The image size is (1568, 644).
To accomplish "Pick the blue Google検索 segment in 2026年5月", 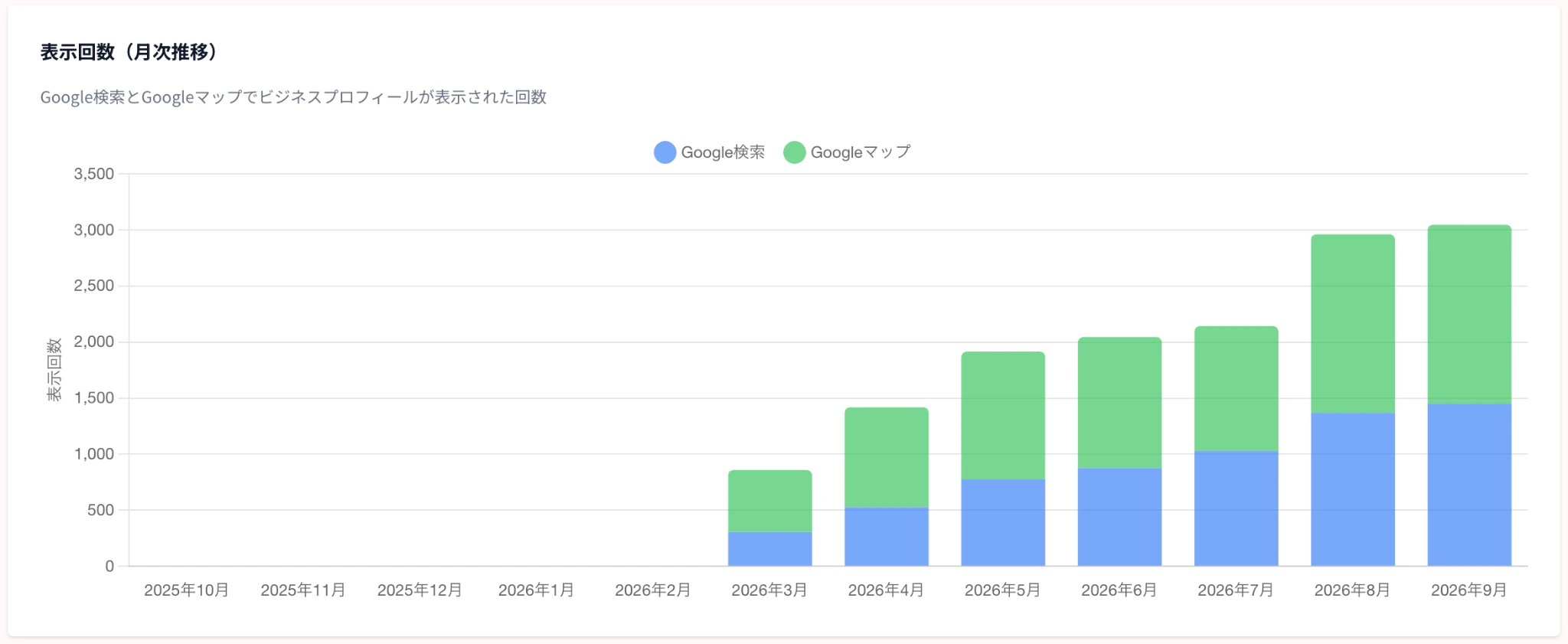I will click(1003, 523).
